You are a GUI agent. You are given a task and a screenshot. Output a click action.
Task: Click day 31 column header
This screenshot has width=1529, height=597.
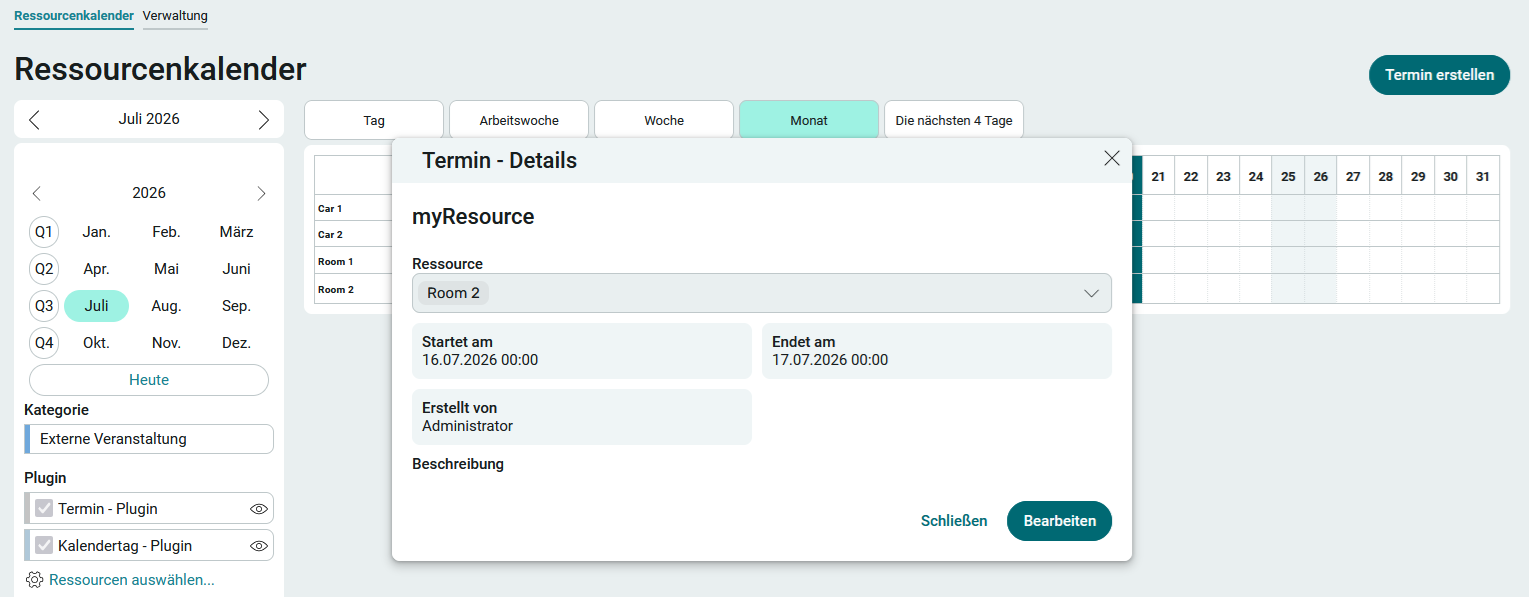pos(1483,176)
